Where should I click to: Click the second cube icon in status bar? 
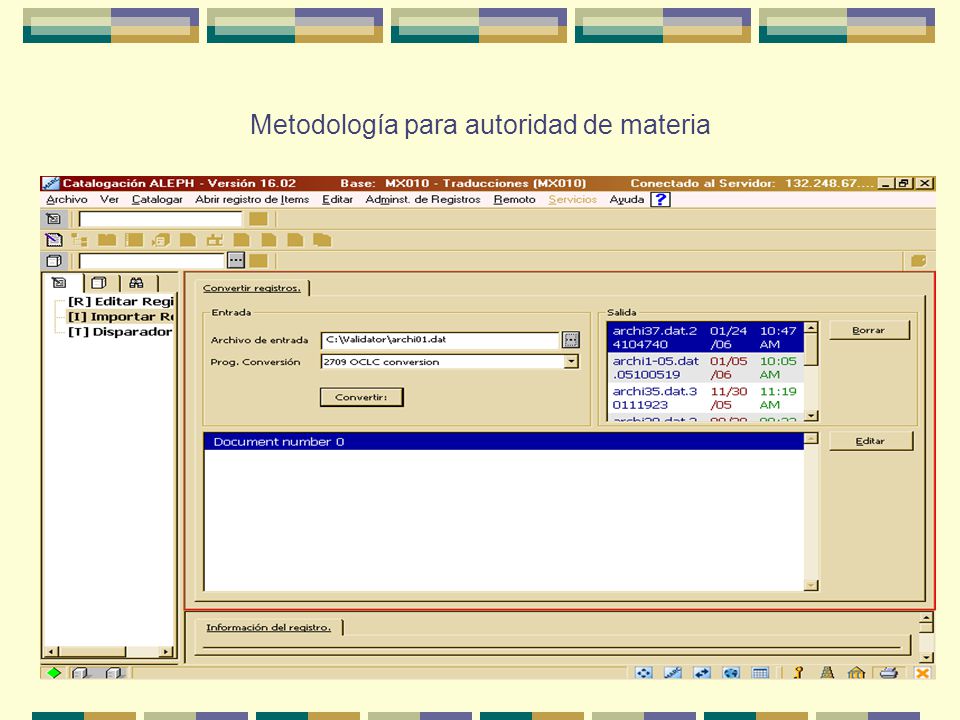113,673
